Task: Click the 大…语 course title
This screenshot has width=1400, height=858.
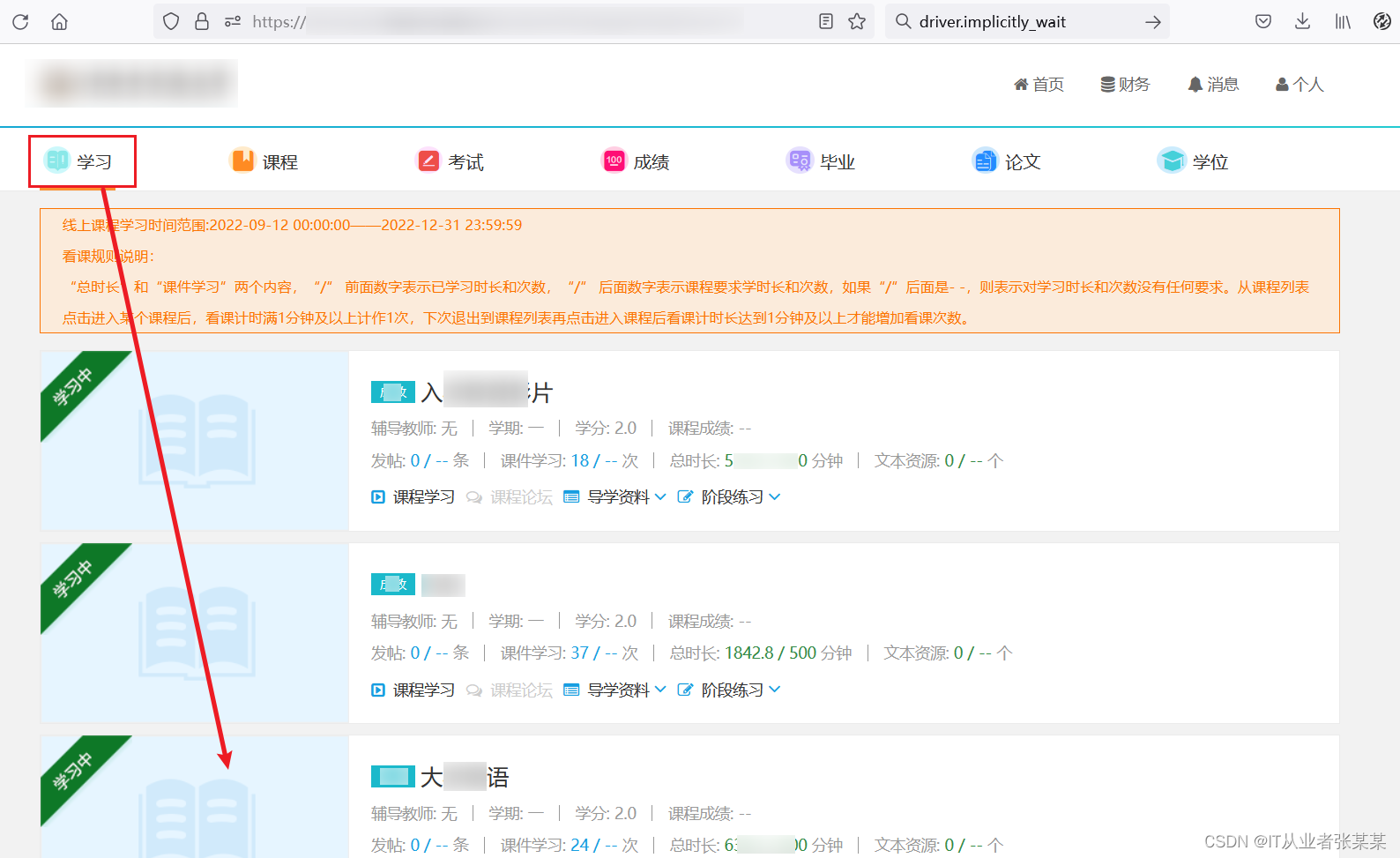Action: (x=465, y=777)
